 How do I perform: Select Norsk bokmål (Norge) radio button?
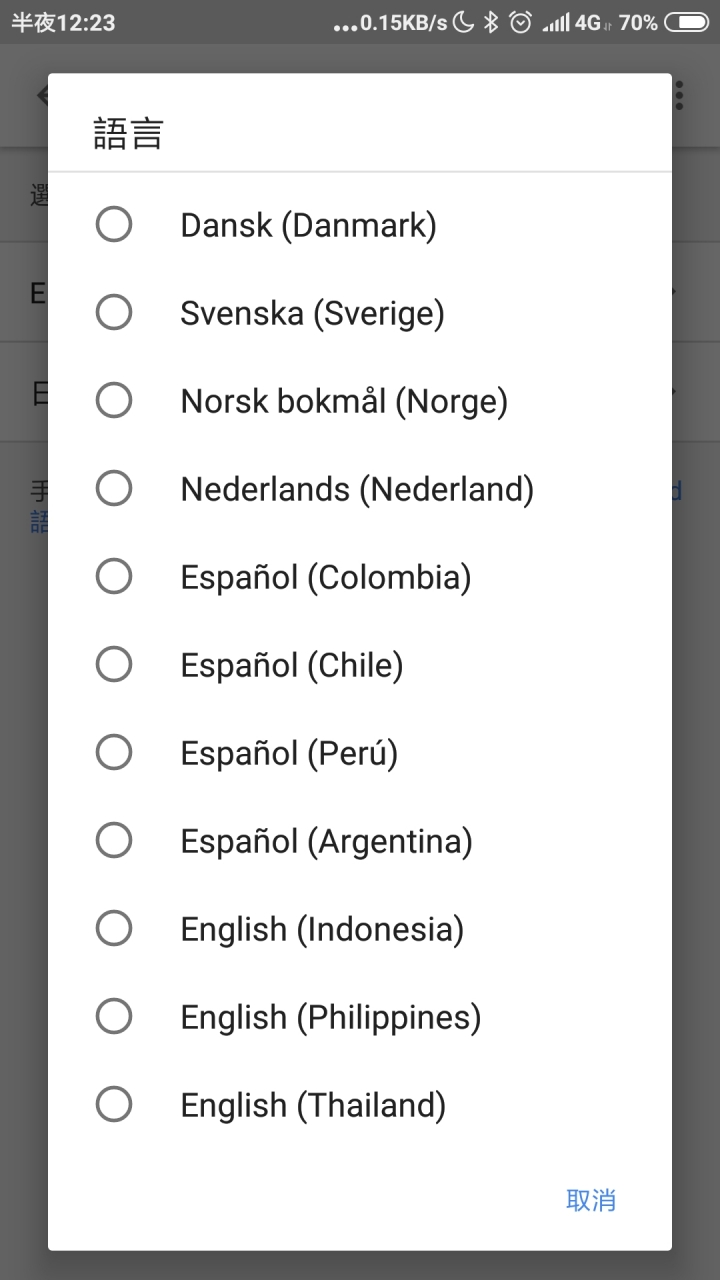[113, 400]
